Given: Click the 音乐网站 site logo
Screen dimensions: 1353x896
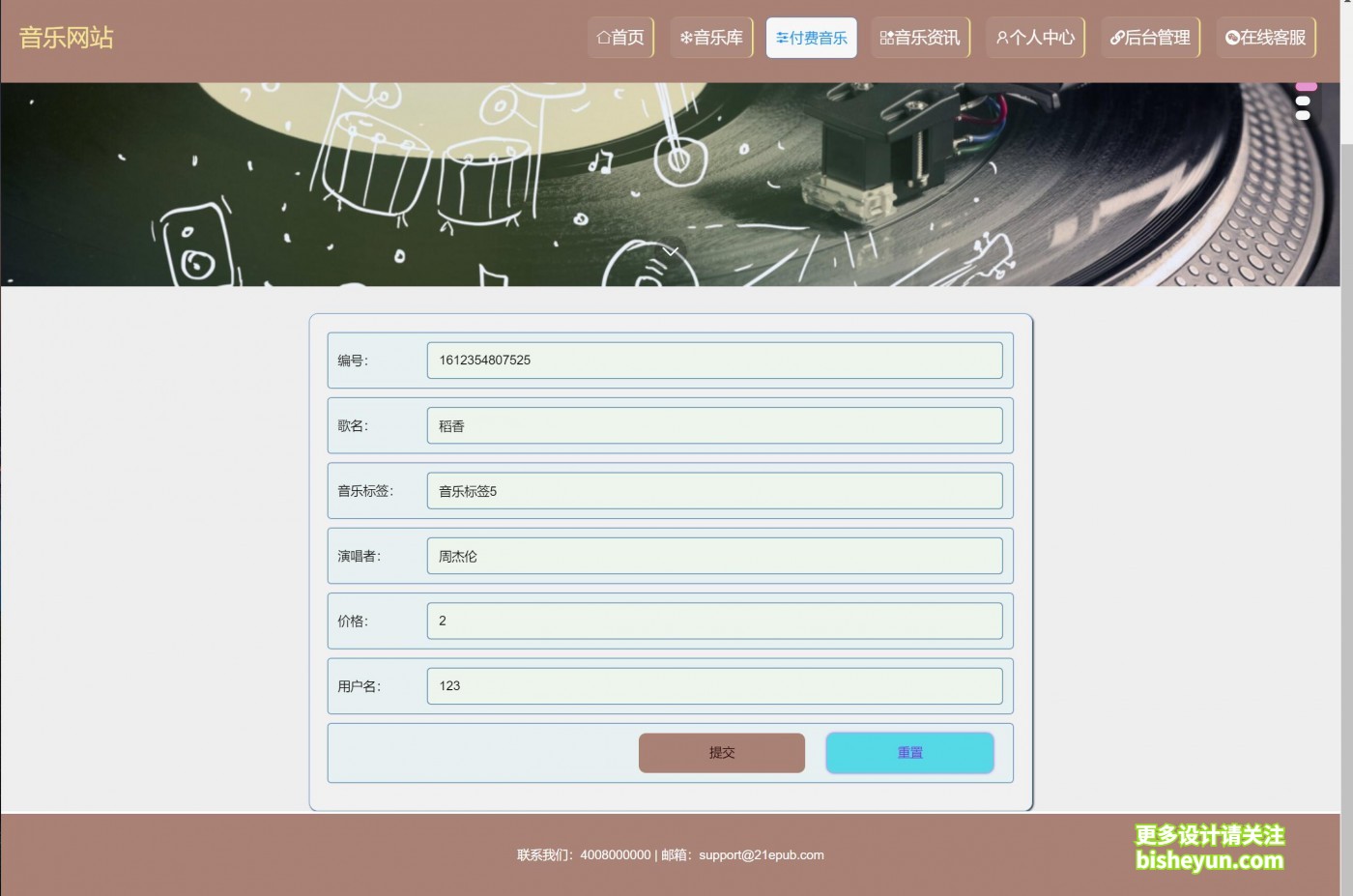Looking at the screenshot, I should [x=65, y=37].
